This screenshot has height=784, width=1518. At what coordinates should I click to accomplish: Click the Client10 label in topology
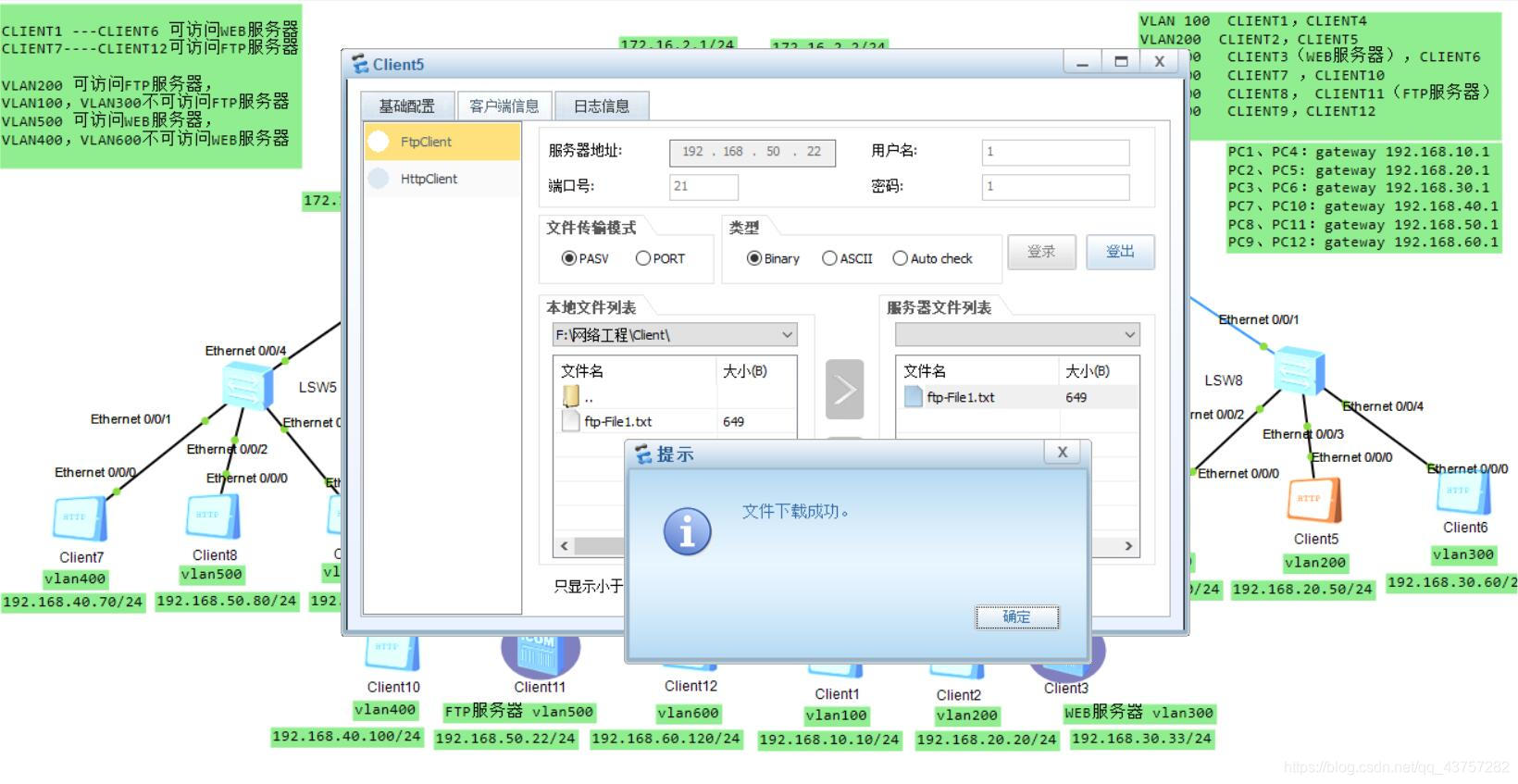393,688
